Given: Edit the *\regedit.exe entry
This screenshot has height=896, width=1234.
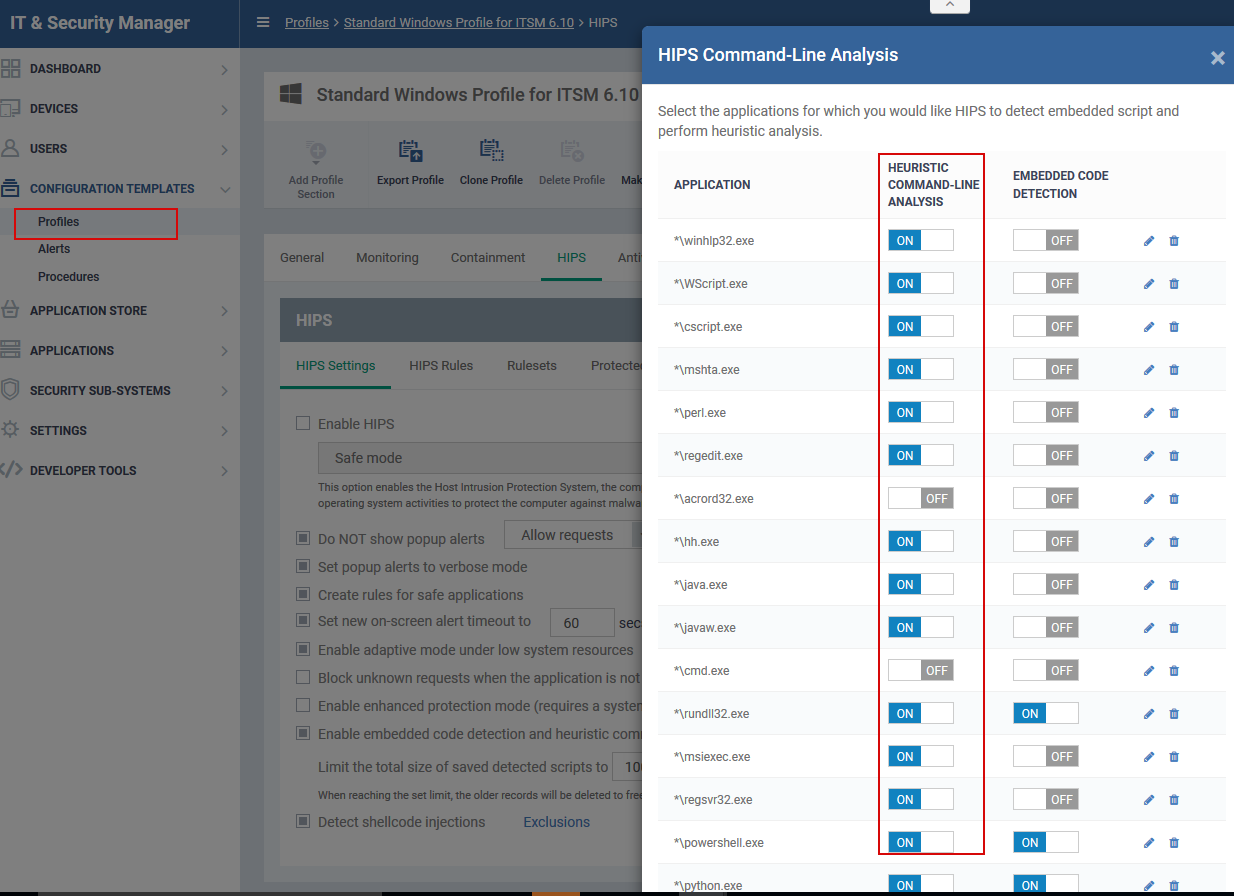Looking at the screenshot, I should (1149, 456).
